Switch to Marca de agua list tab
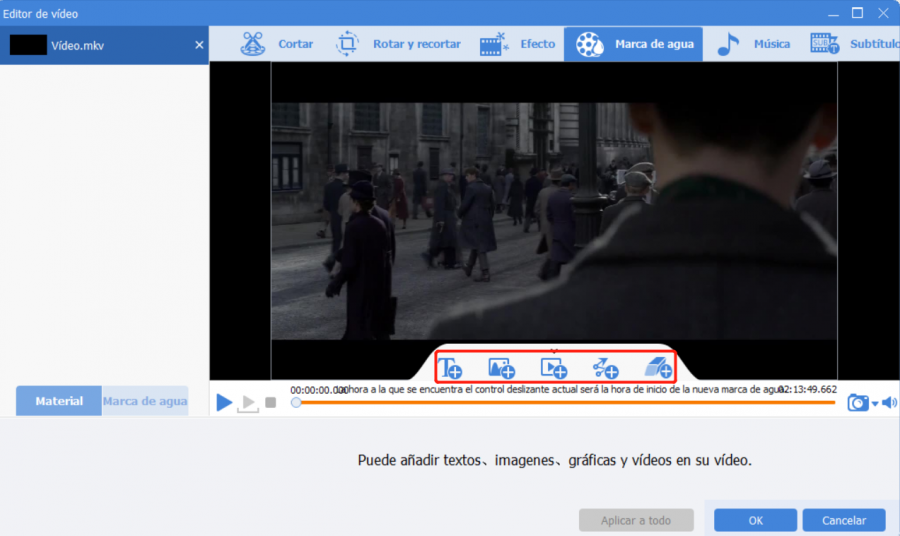The width and height of the screenshot is (900, 536). [x=145, y=401]
